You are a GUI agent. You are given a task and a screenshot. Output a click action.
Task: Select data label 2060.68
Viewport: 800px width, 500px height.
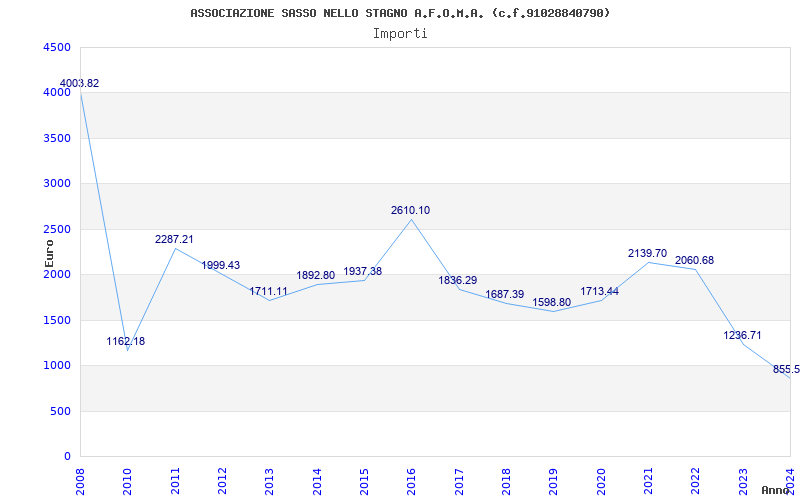694,260
